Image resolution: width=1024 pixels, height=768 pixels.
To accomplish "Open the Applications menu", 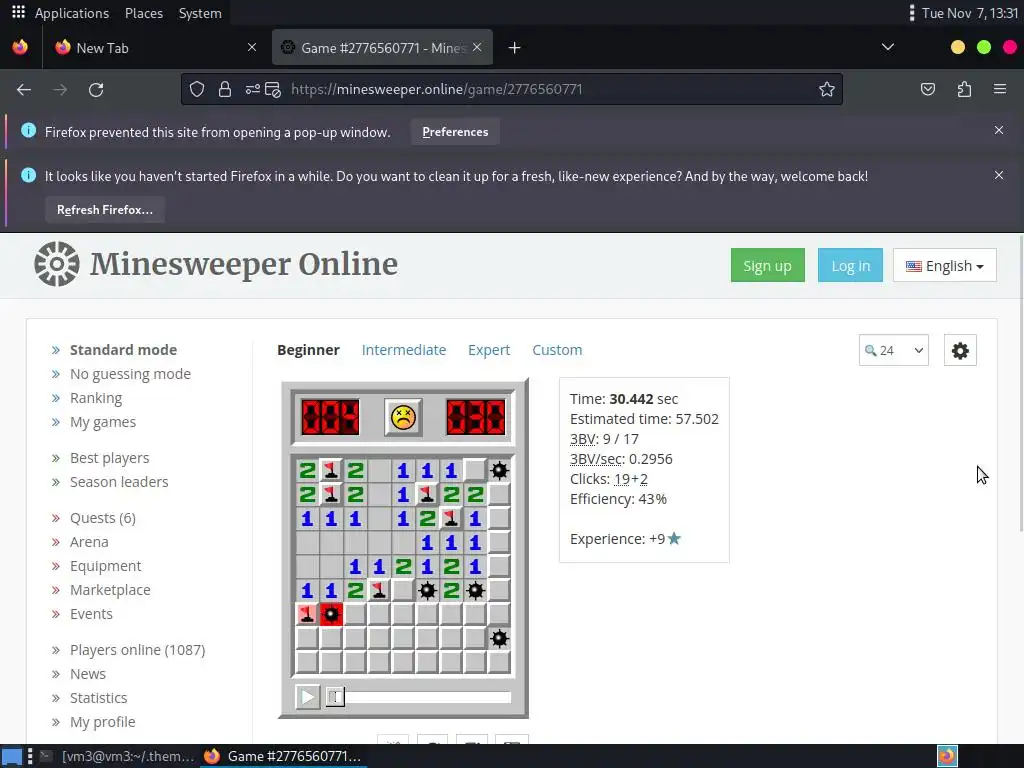I will (x=72, y=13).
